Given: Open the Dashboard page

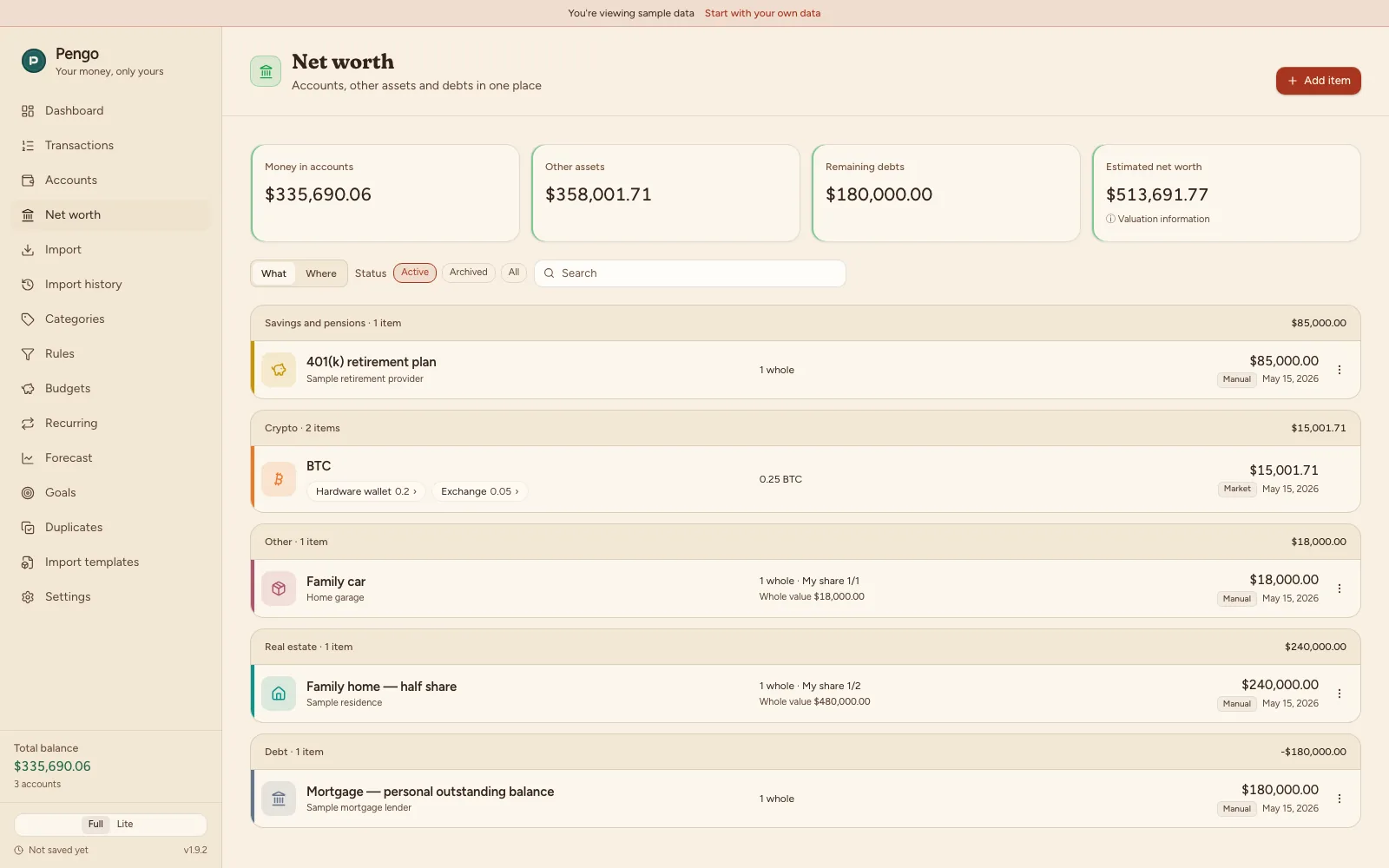Looking at the screenshot, I should coord(111,111).
